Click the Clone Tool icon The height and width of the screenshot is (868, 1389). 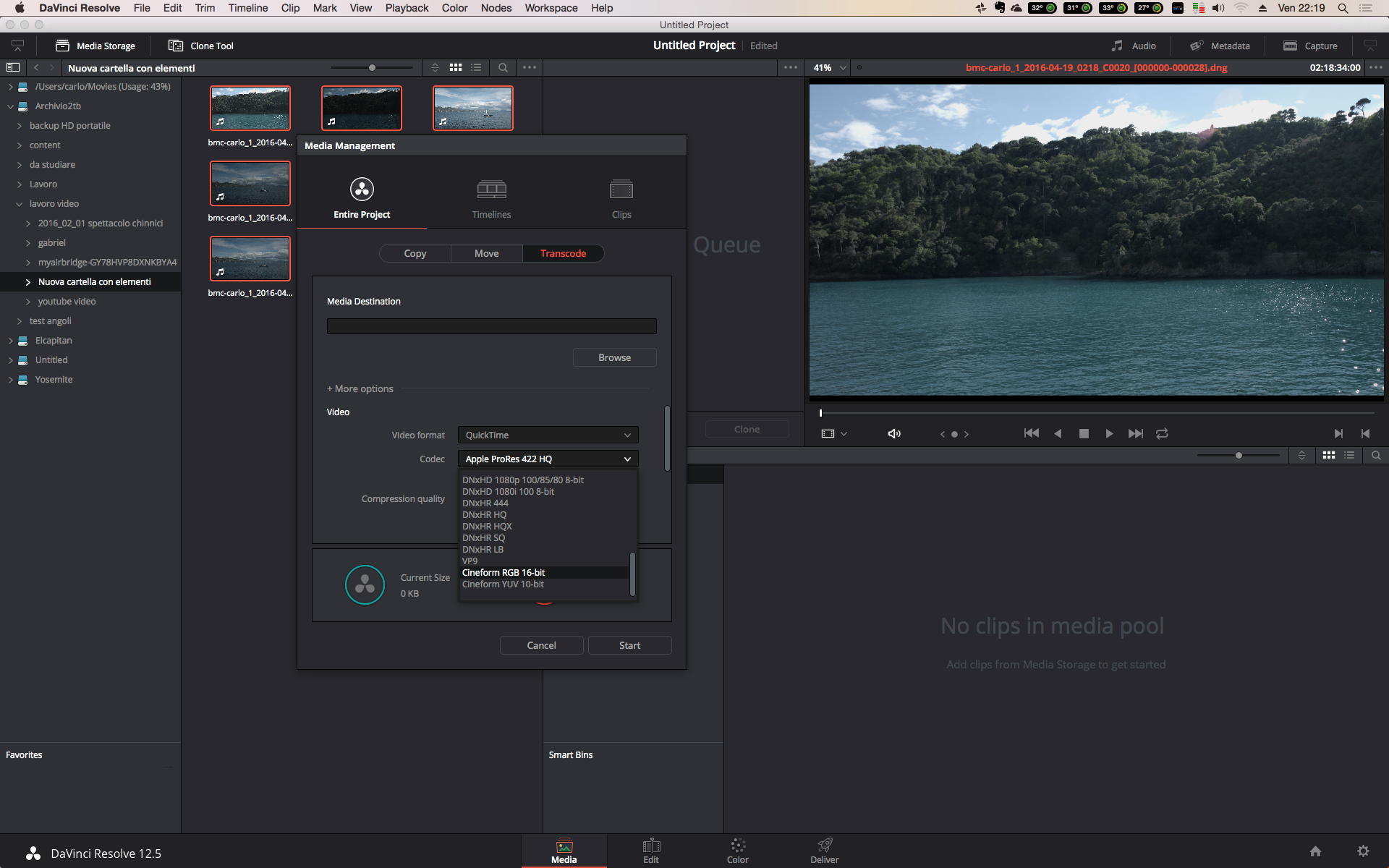(176, 46)
